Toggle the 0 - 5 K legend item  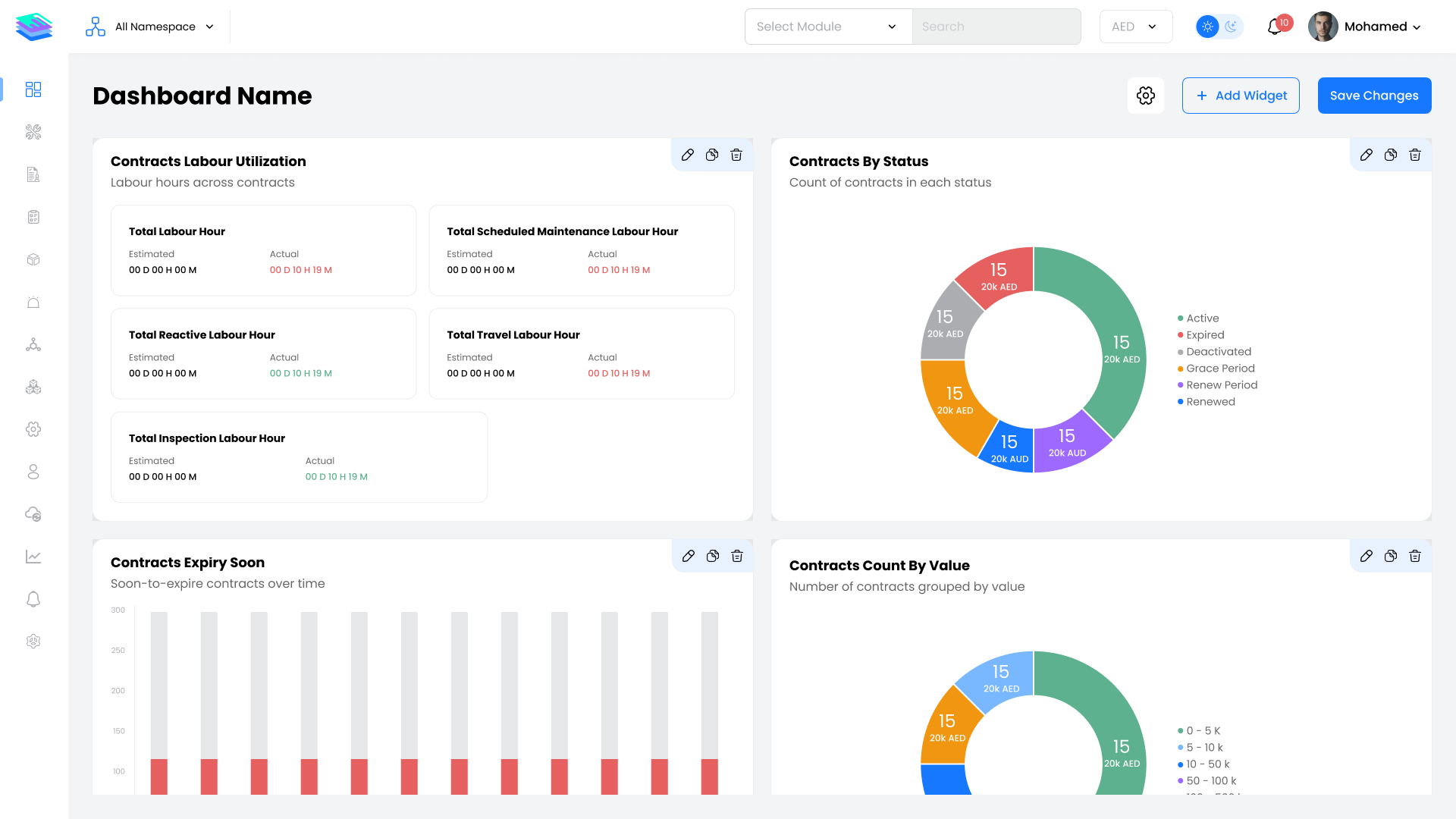pyautogui.click(x=1199, y=731)
